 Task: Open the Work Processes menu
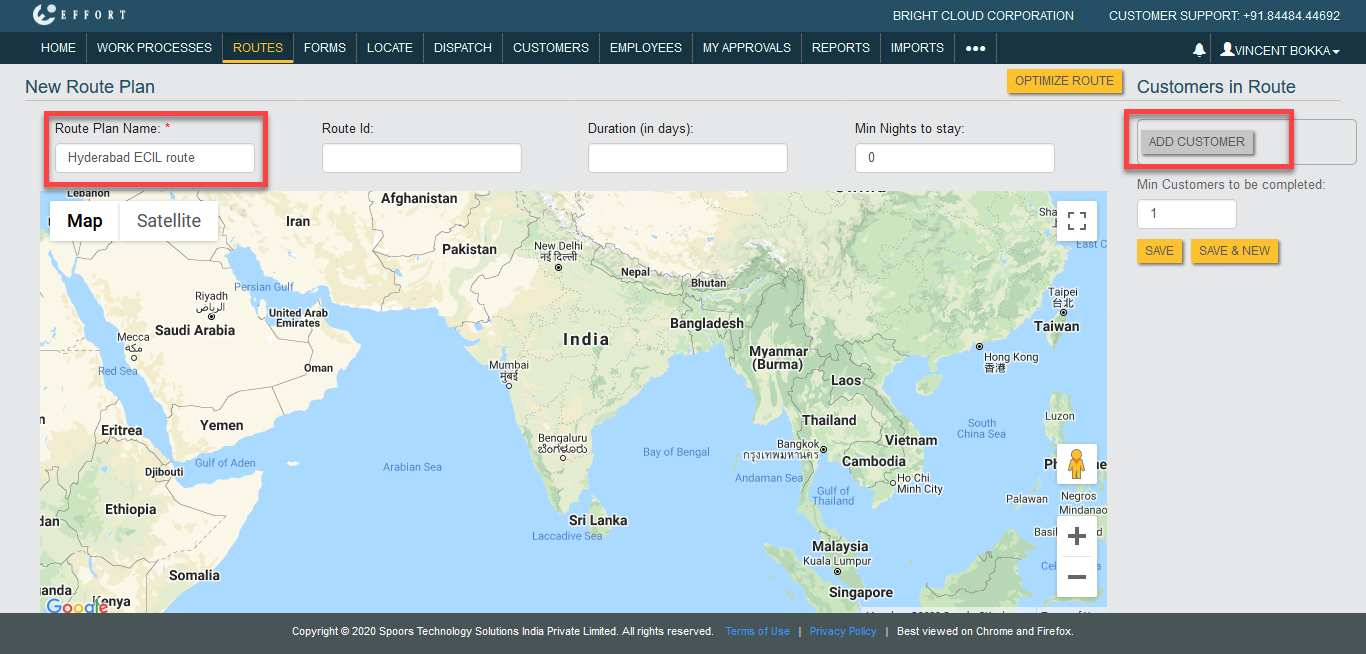pyautogui.click(x=154, y=48)
